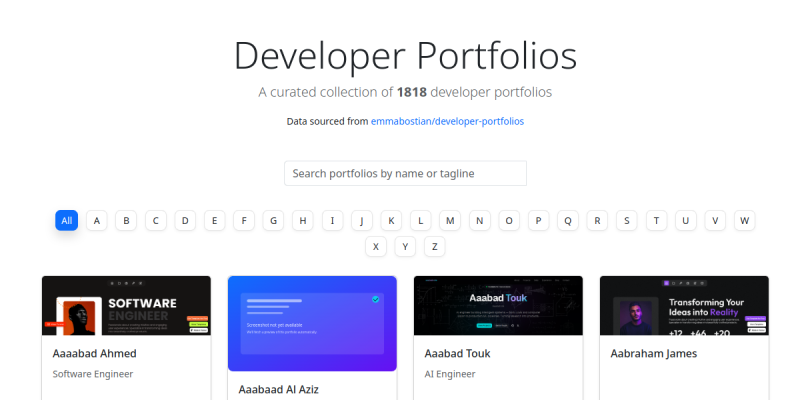Click the Software Engineer tagline text
The height and width of the screenshot is (400, 800).
tap(93, 374)
